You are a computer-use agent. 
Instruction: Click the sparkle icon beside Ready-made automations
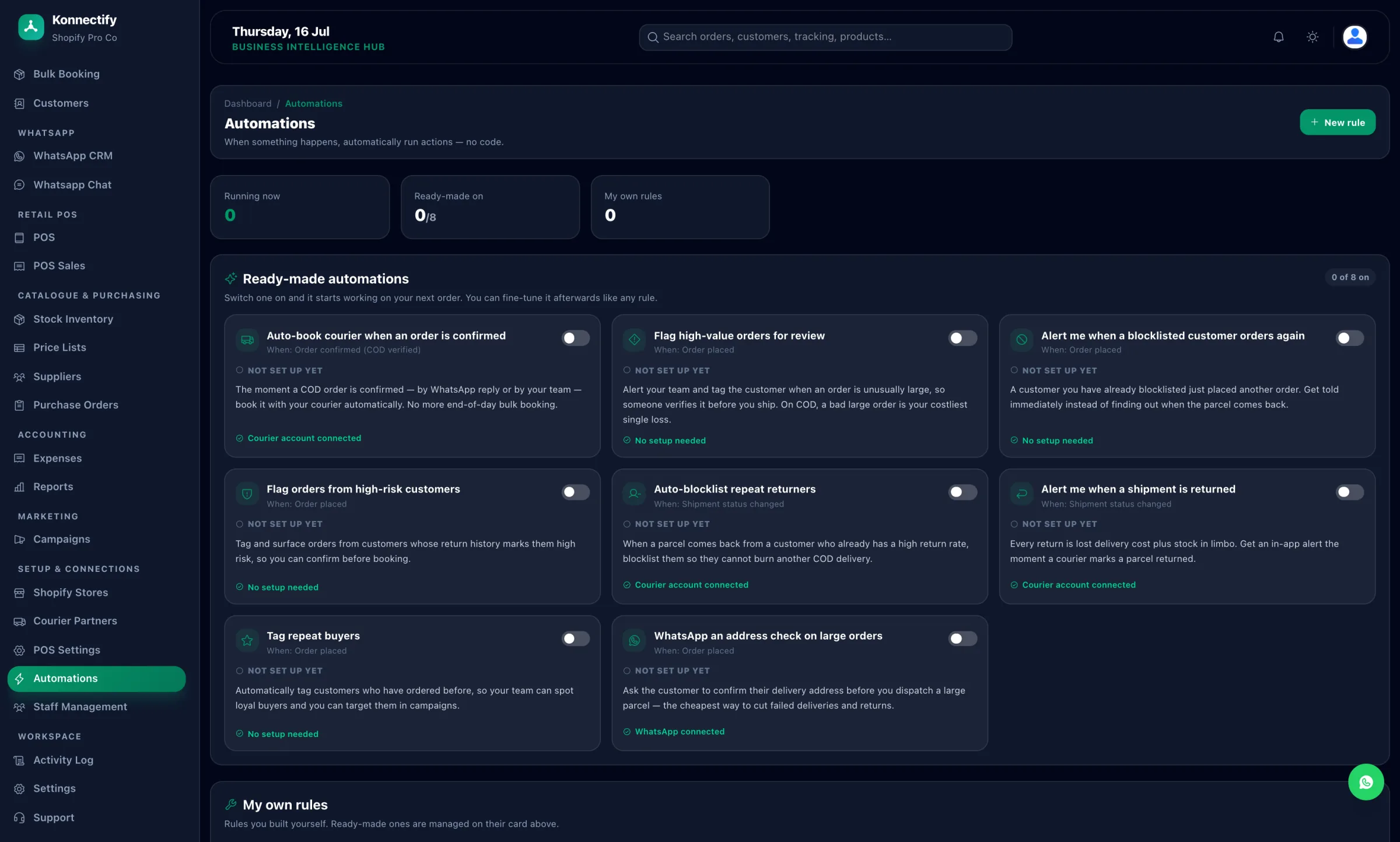[231, 279]
